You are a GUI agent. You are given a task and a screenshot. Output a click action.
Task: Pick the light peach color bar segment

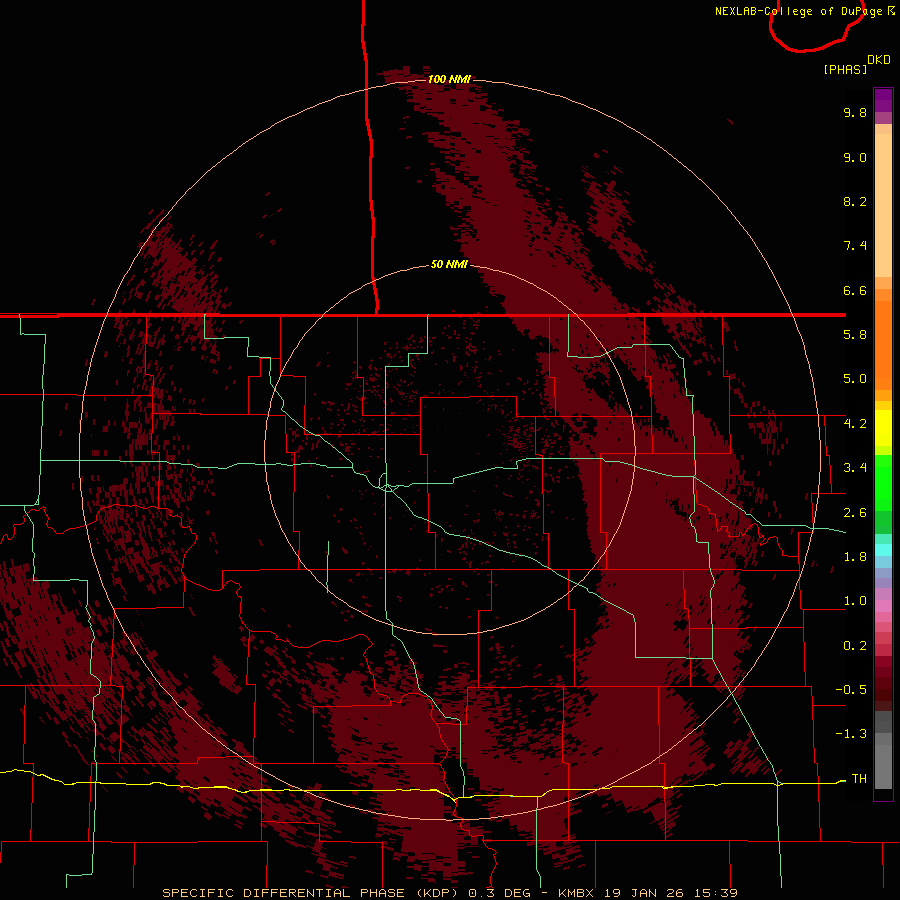(883, 205)
